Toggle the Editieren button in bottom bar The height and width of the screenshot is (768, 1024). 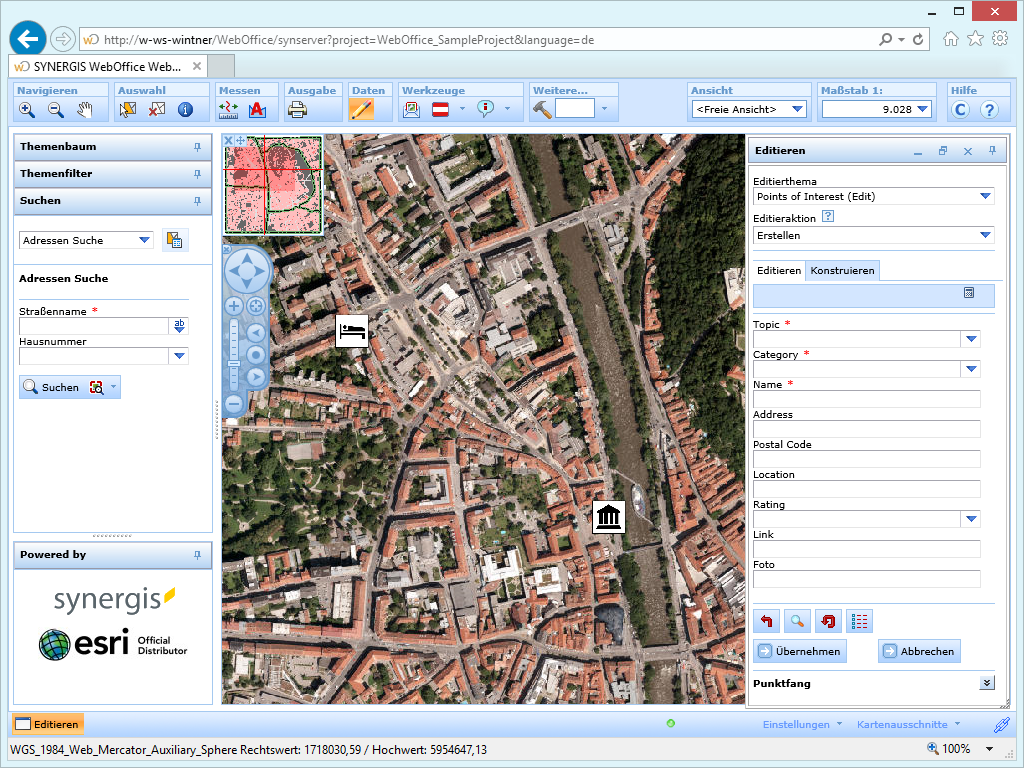click(47, 724)
